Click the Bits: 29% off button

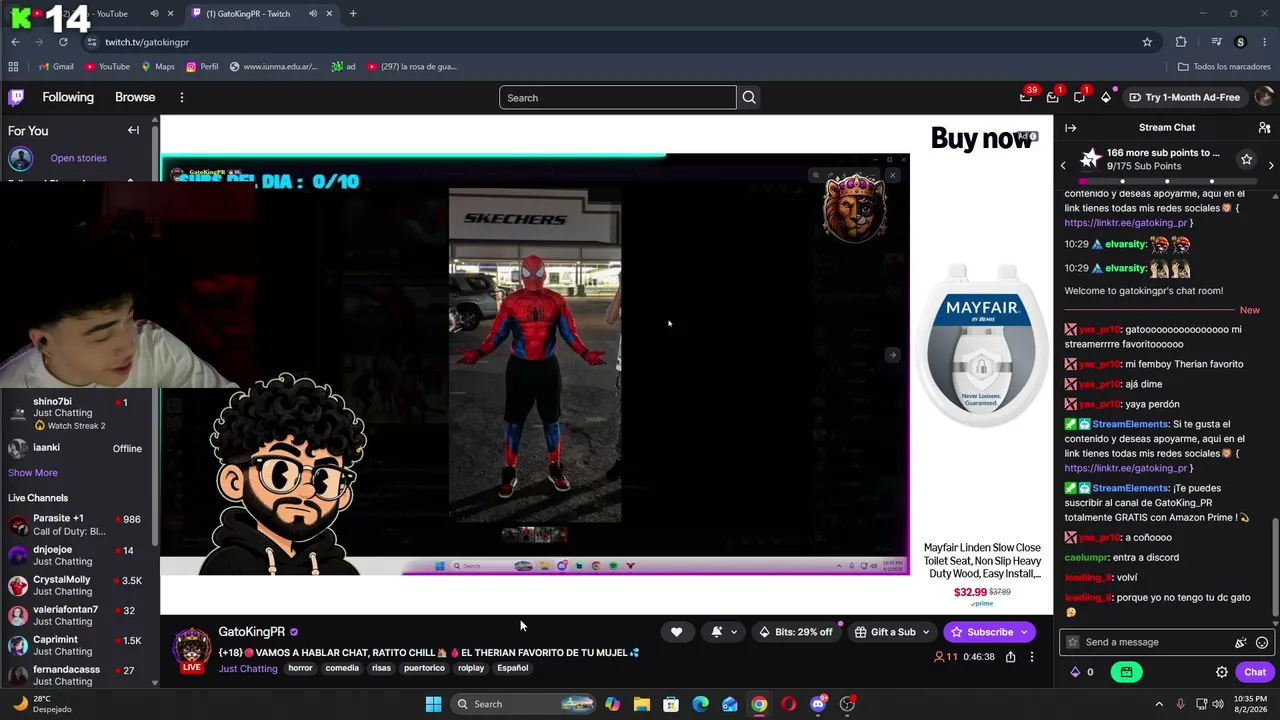pos(796,632)
